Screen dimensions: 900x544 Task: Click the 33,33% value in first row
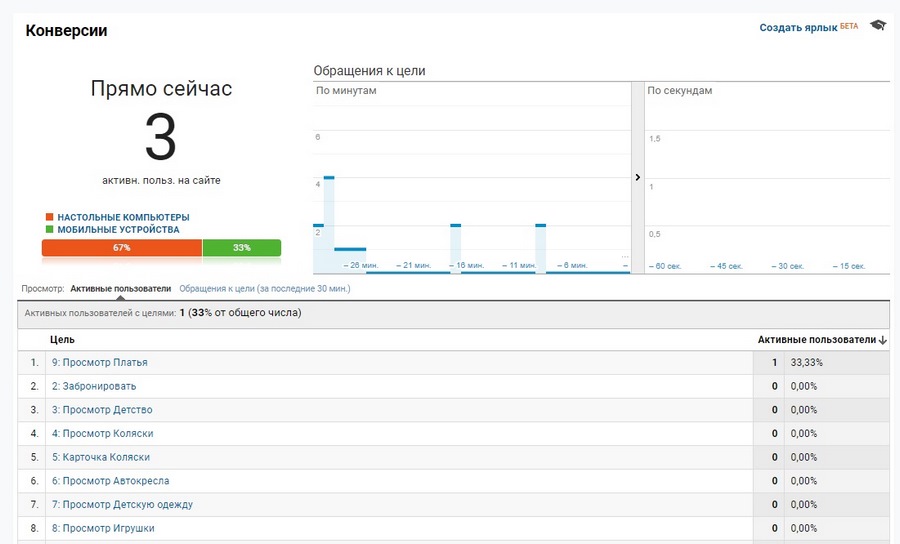point(806,363)
